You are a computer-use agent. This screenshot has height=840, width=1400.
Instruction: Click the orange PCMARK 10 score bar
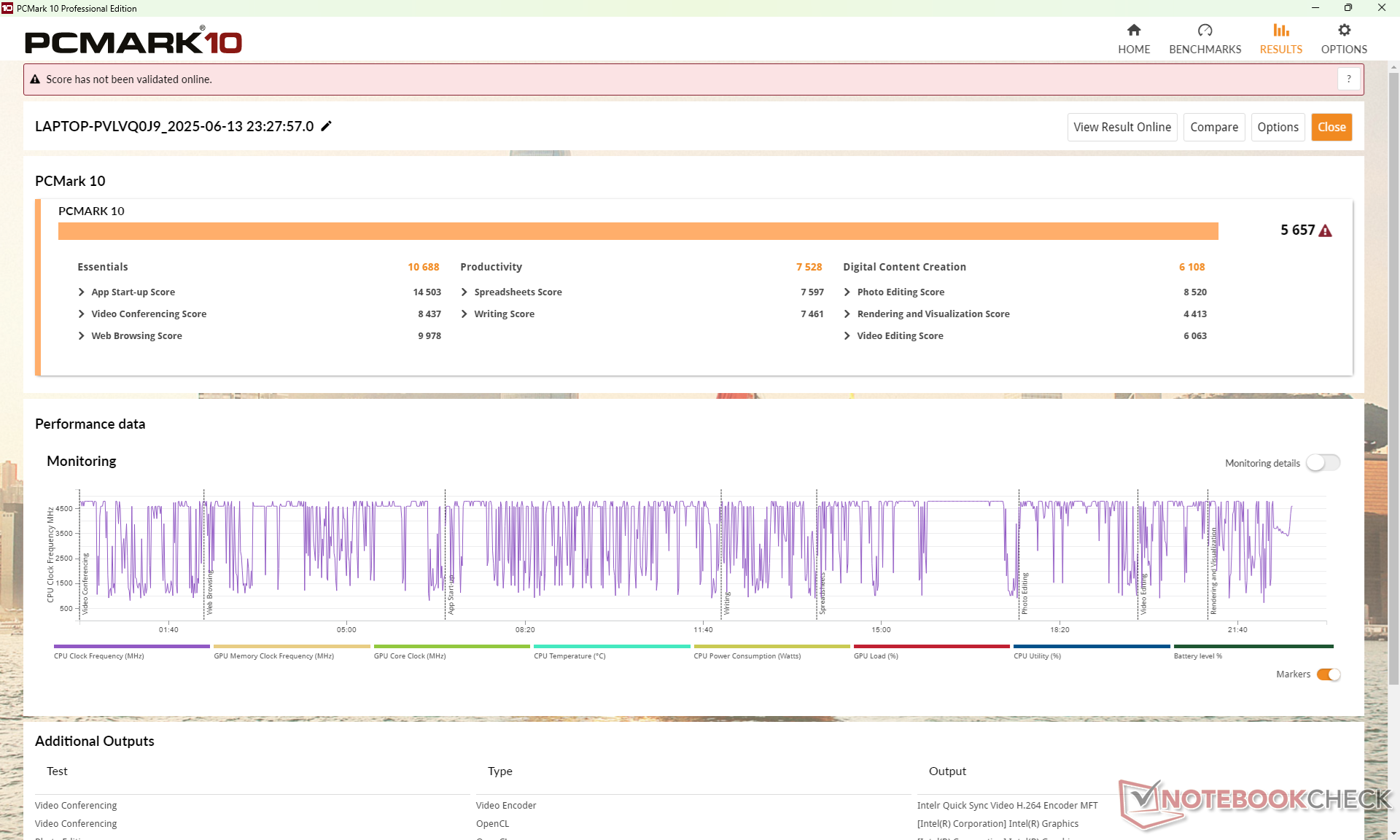(638, 230)
